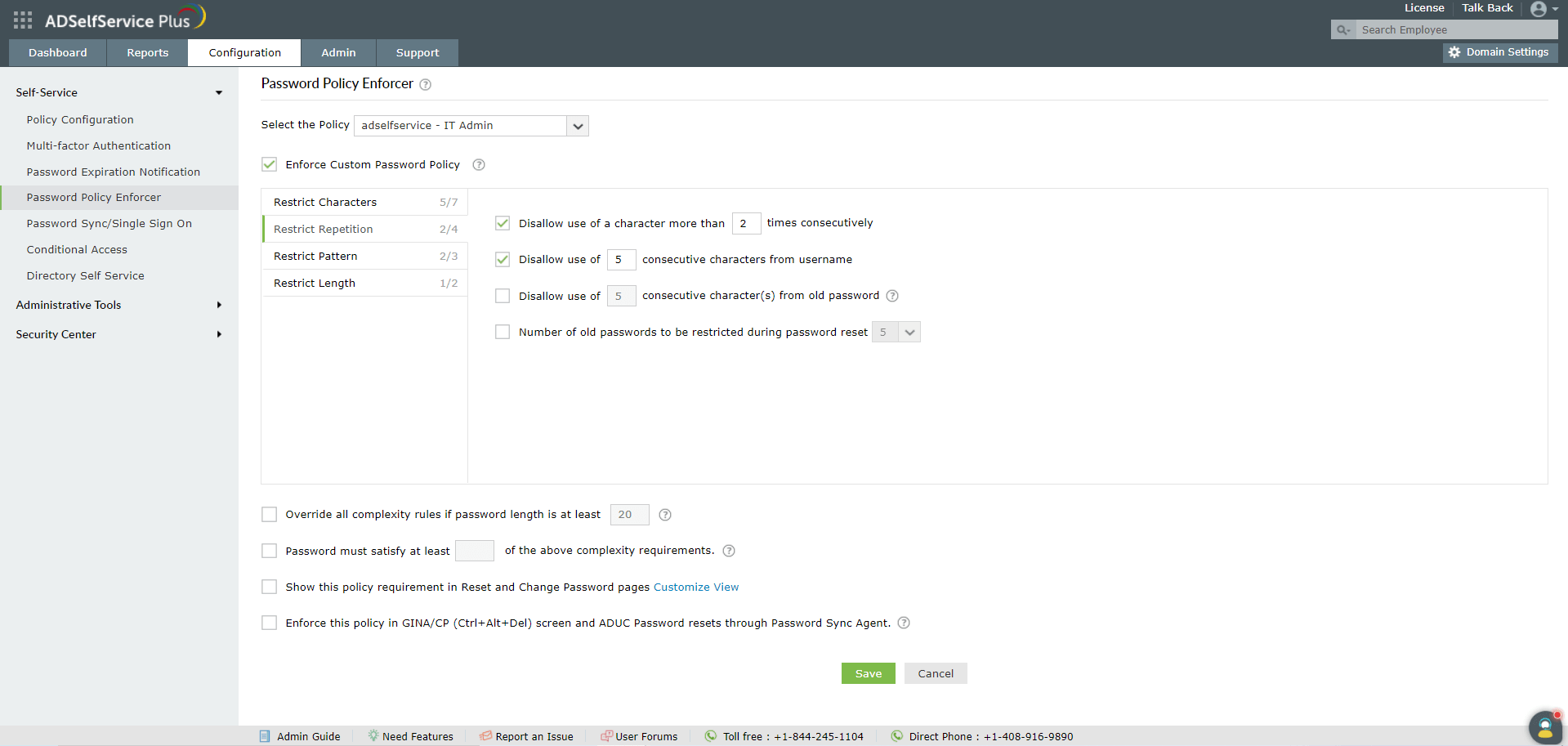The height and width of the screenshot is (746, 1568).
Task: Enable Number of old passwords restriction
Action: click(502, 332)
